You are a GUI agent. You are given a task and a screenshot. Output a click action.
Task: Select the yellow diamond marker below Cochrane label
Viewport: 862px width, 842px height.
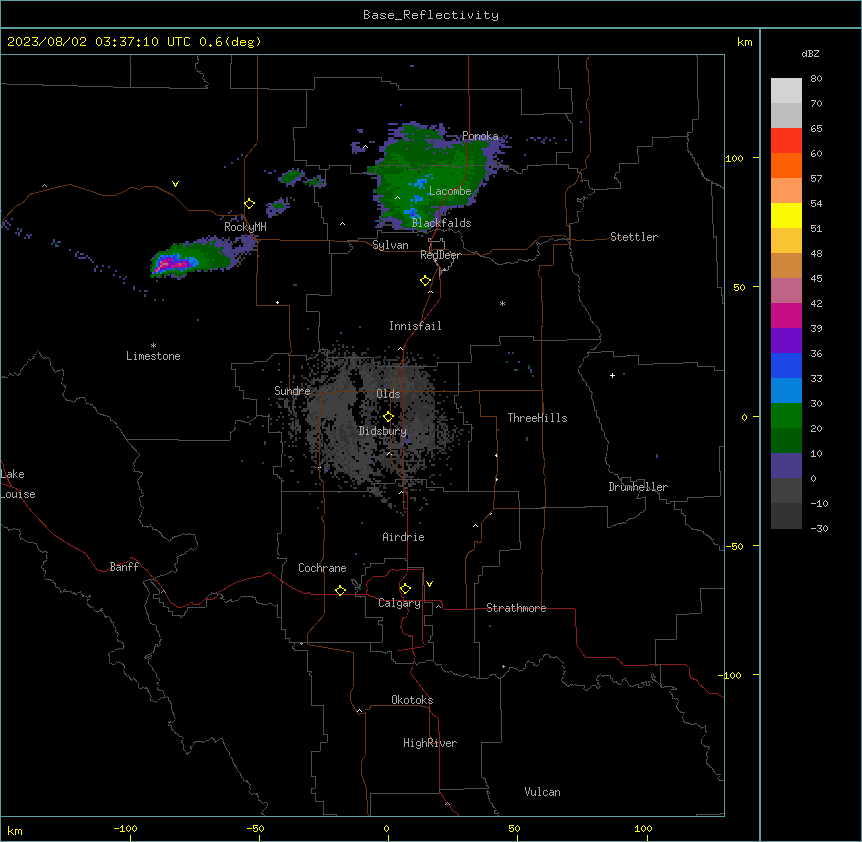(x=340, y=590)
